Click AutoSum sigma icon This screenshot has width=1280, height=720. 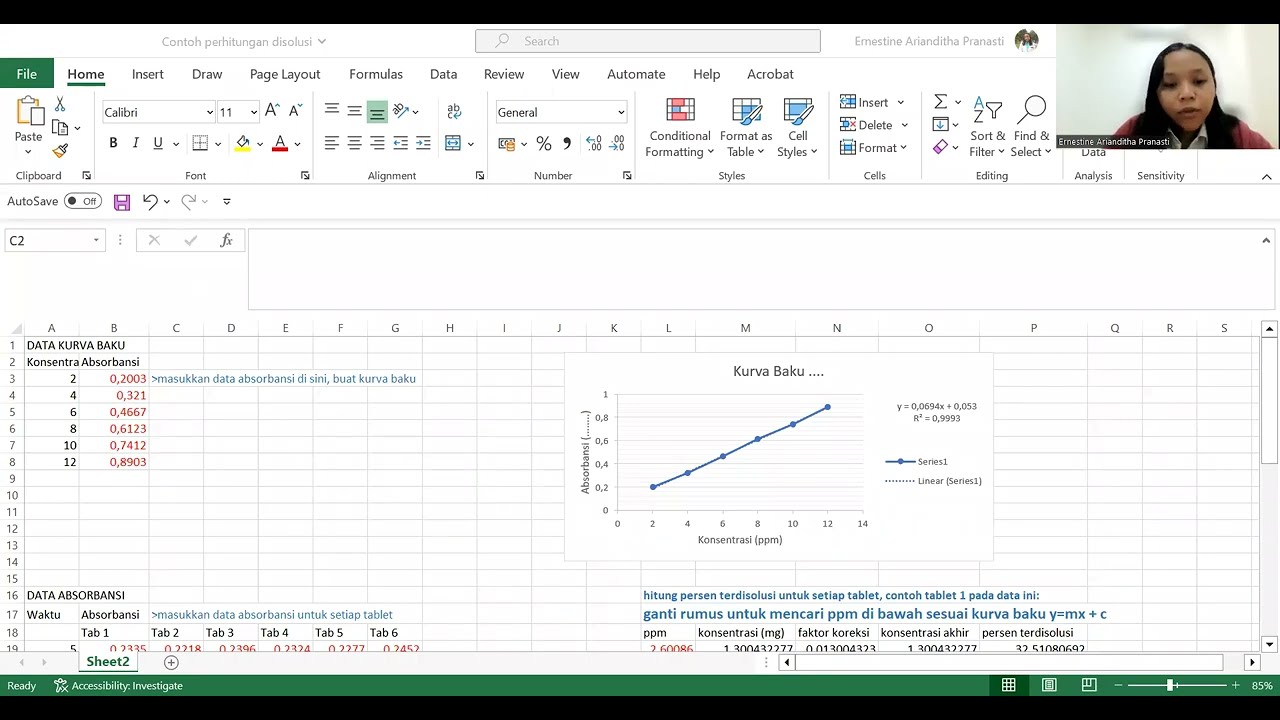(x=940, y=102)
